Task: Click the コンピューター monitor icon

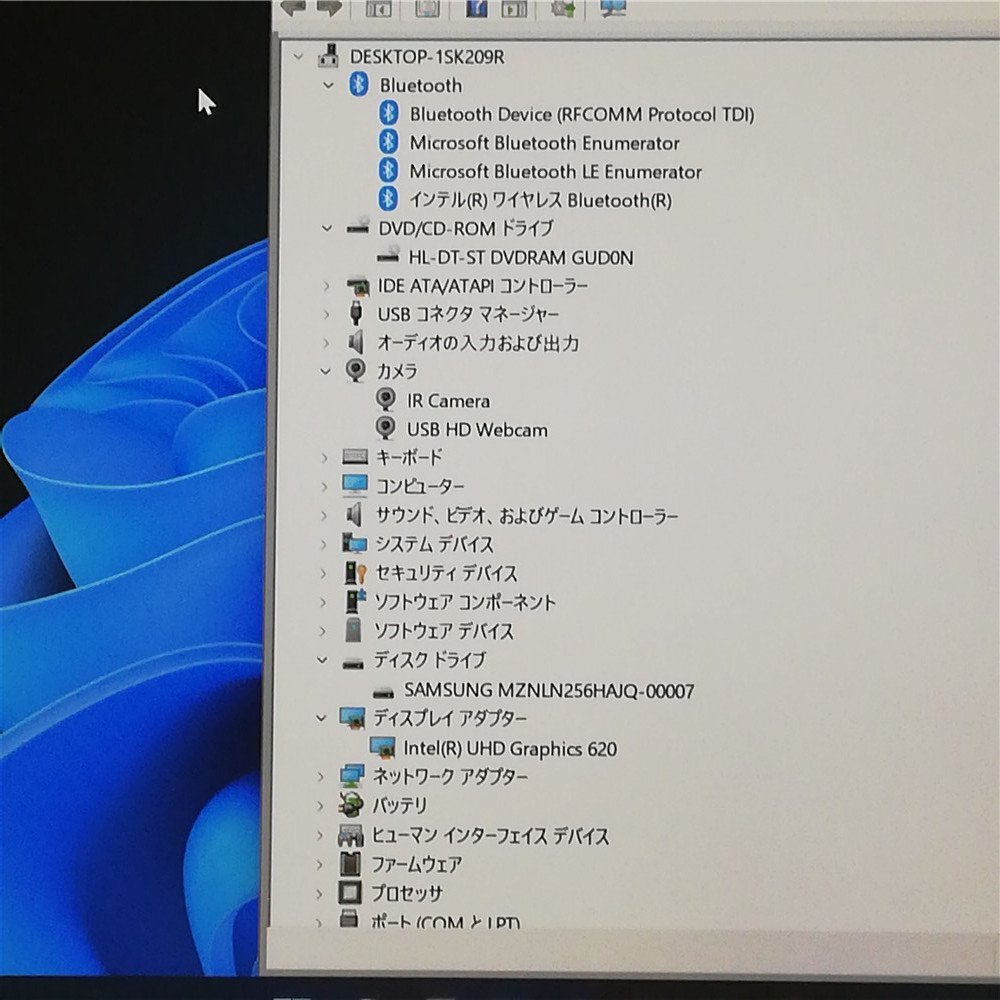Action: pyautogui.click(x=355, y=485)
